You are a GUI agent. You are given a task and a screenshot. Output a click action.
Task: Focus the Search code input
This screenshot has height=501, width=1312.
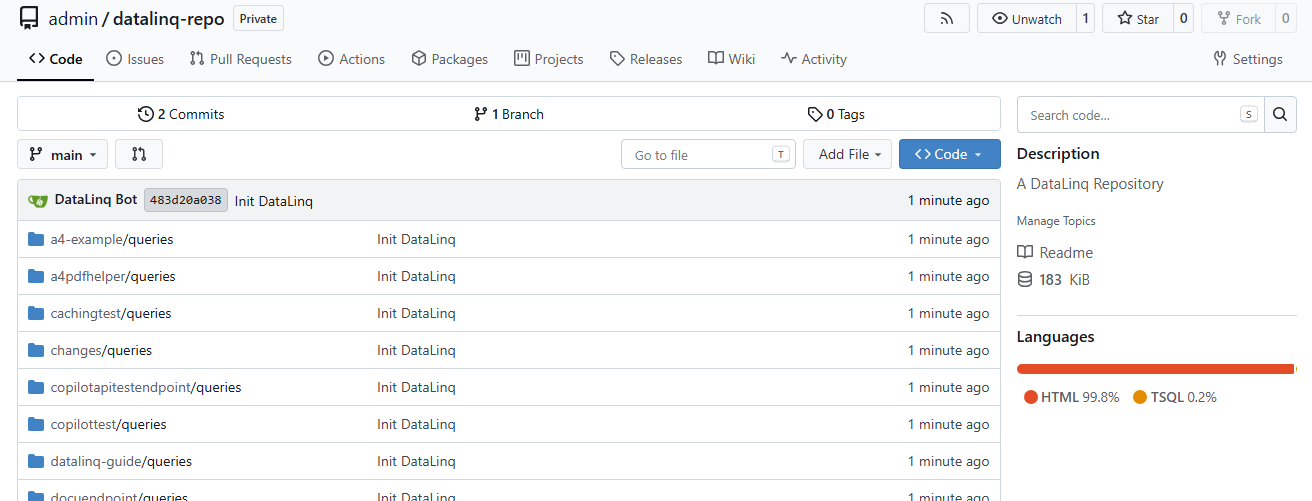click(1141, 115)
